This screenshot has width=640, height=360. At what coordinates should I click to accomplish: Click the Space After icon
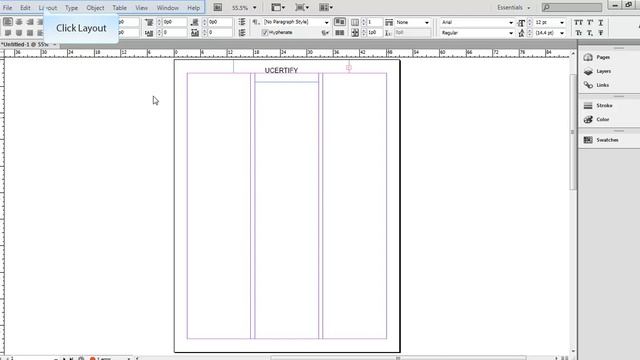[x=195, y=22]
